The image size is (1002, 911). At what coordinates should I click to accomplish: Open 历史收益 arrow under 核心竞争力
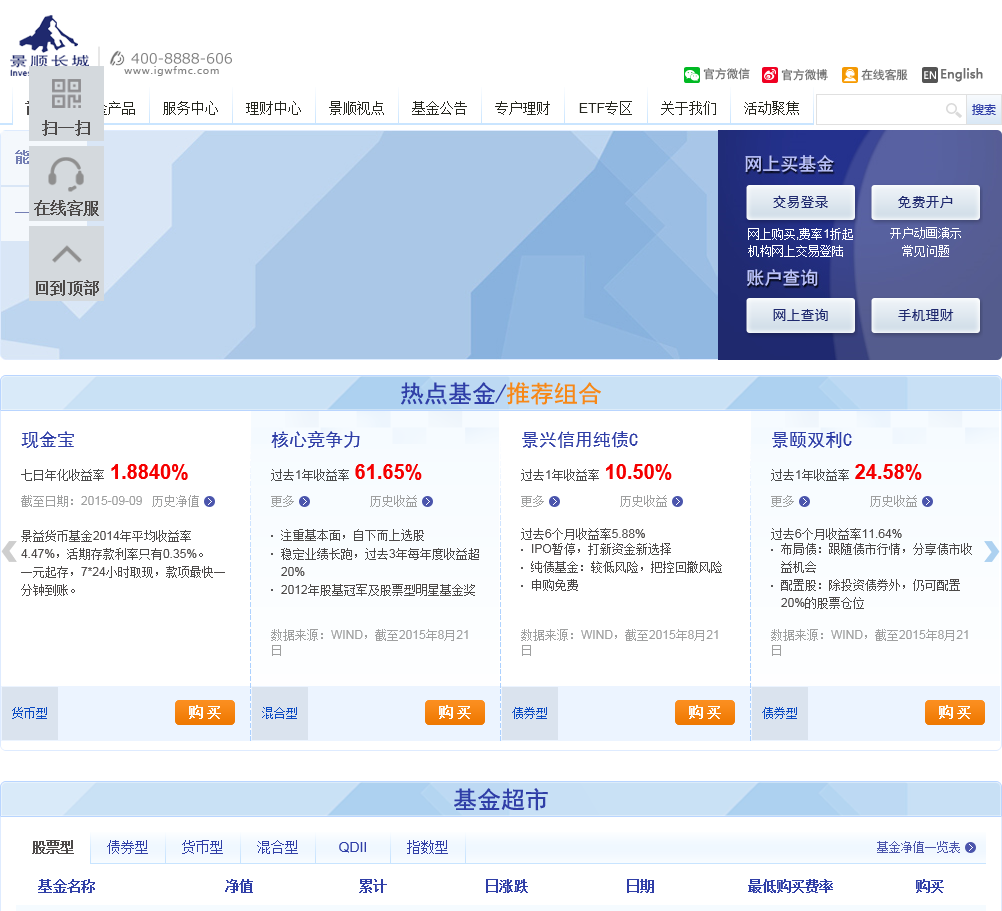click(x=428, y=501)
